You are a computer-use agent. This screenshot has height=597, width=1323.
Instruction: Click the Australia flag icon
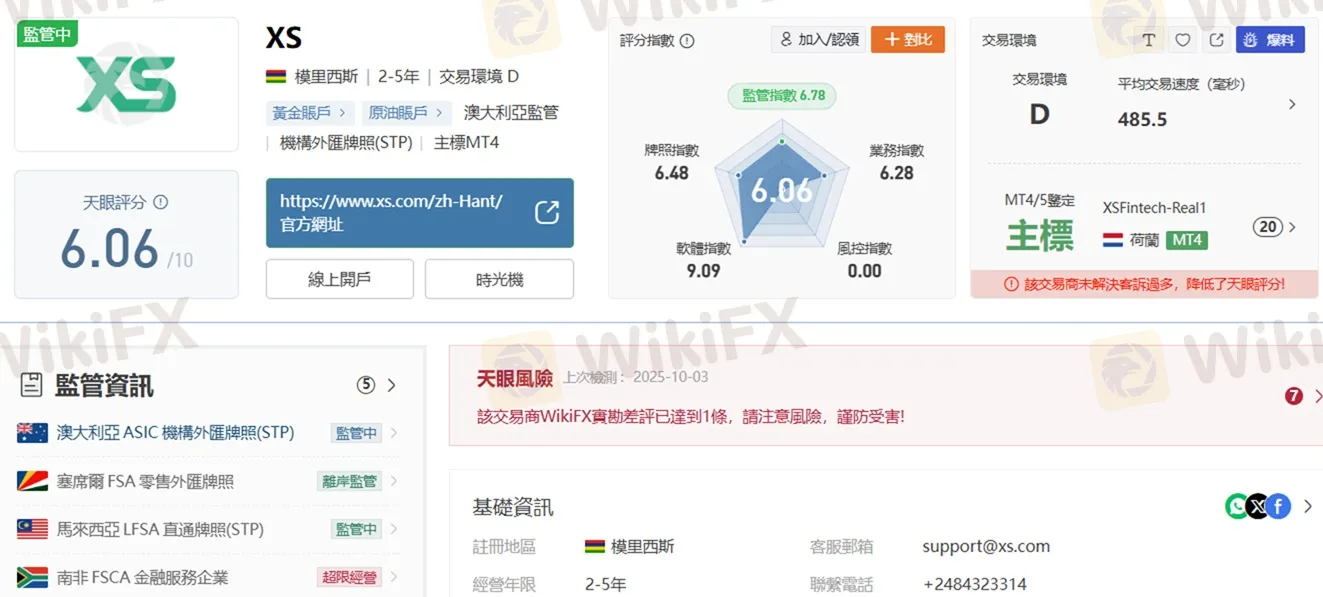(x=32, y=433)
